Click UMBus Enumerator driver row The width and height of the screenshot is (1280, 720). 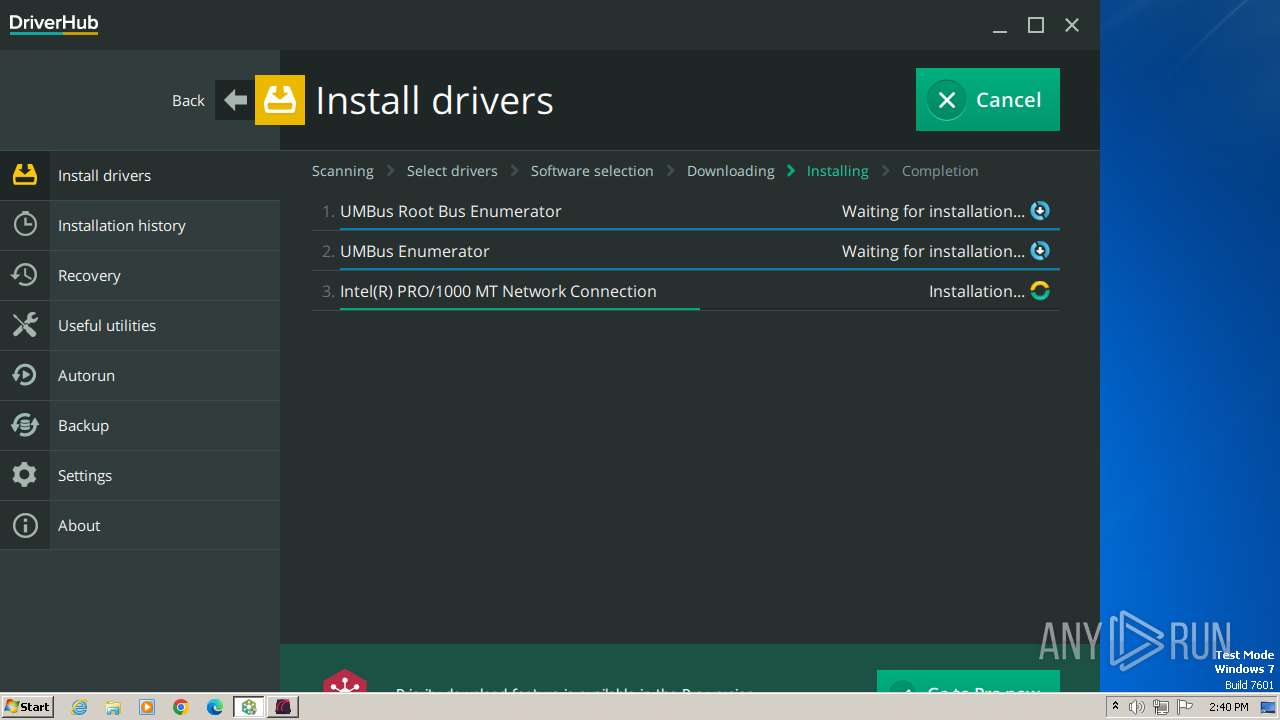click(686, 251)
